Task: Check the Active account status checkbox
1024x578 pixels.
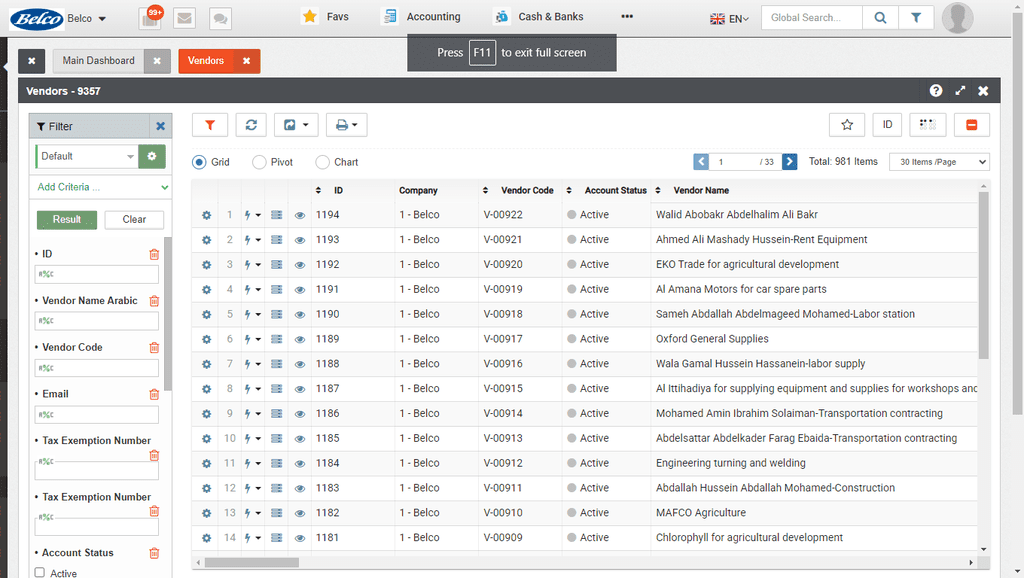Action: (x=40, y=573)
